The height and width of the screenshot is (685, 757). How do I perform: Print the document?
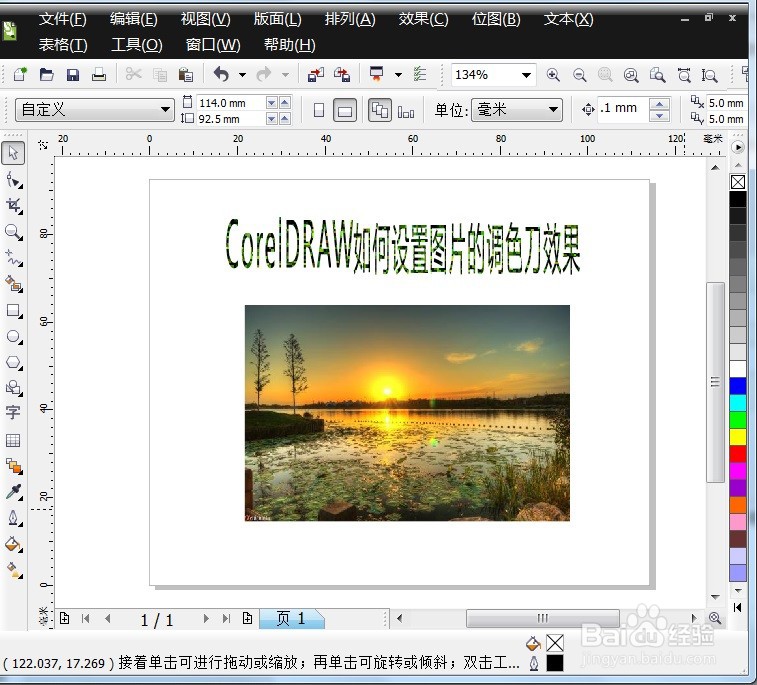(99, 74)
